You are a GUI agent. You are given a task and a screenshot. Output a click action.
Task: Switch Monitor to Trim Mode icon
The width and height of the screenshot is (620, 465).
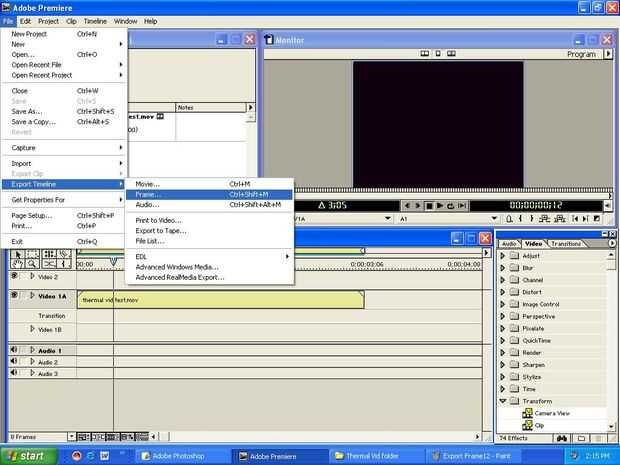(x=451, y=53)
